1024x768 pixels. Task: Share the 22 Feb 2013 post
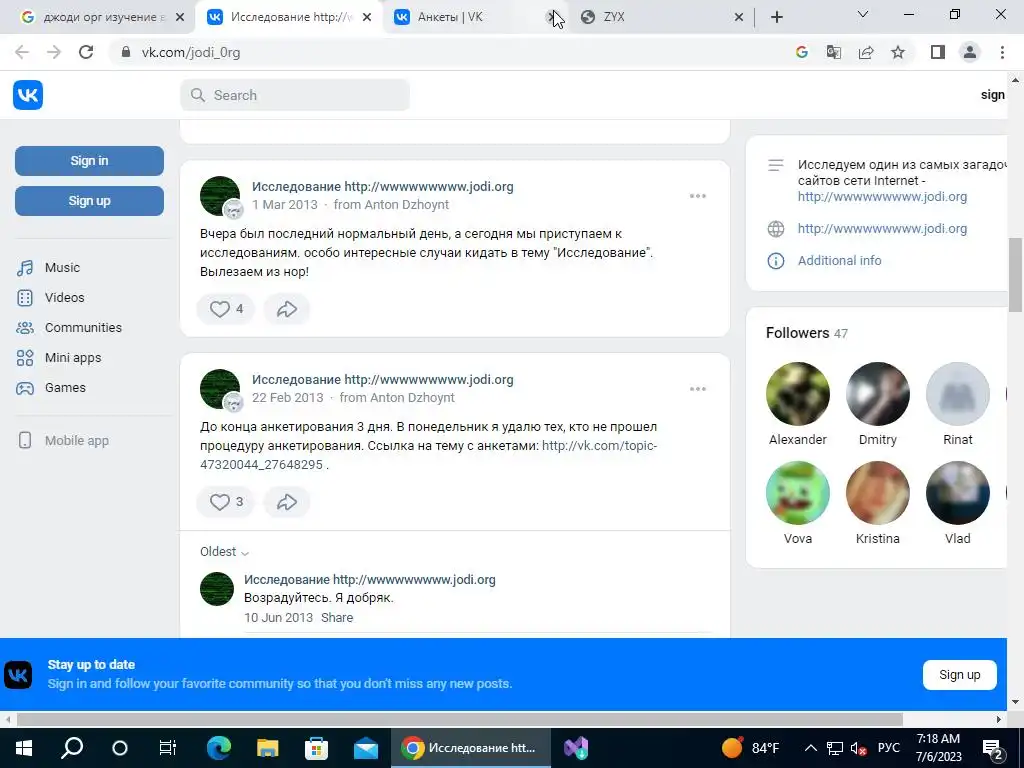287,502
